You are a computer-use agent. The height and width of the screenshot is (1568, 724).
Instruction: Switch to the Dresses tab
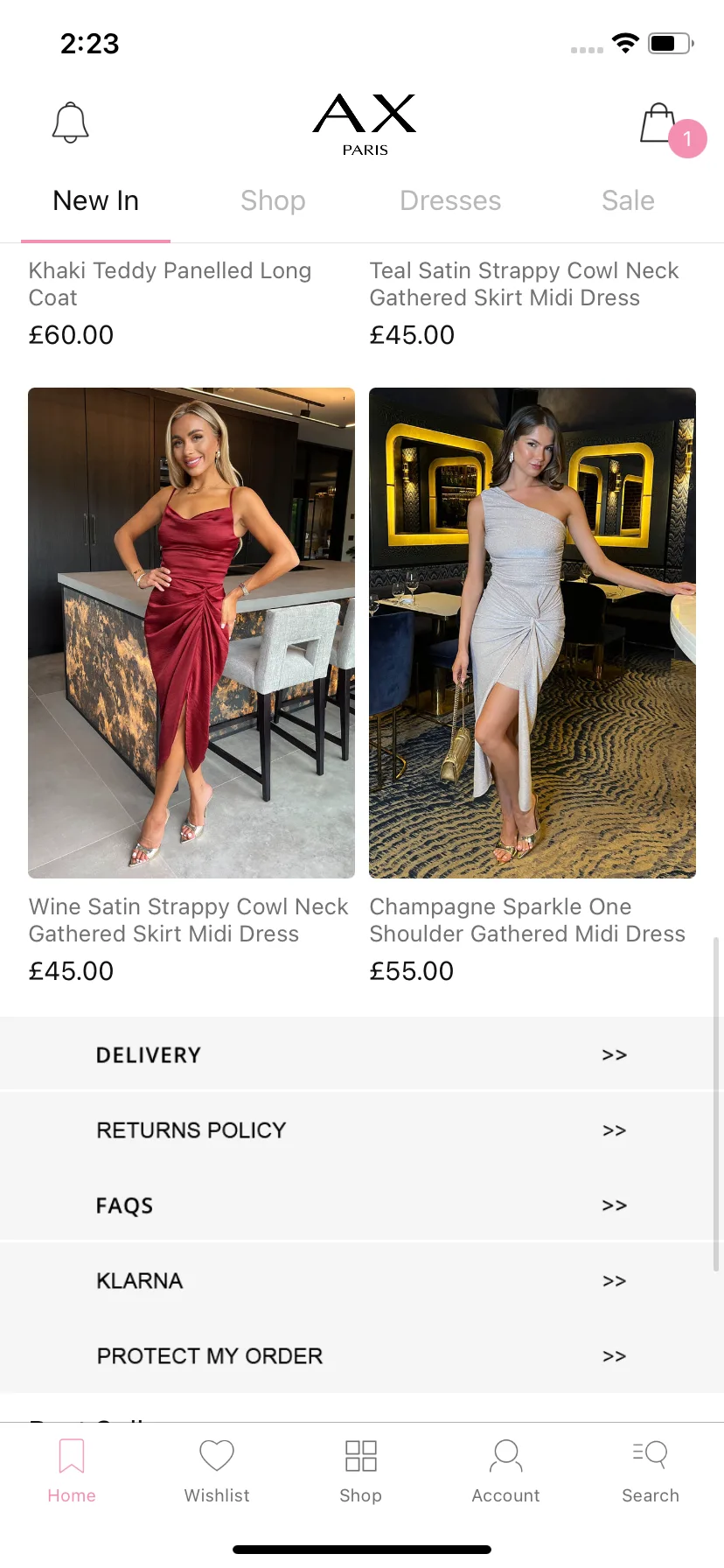click(x=450, y=200)
